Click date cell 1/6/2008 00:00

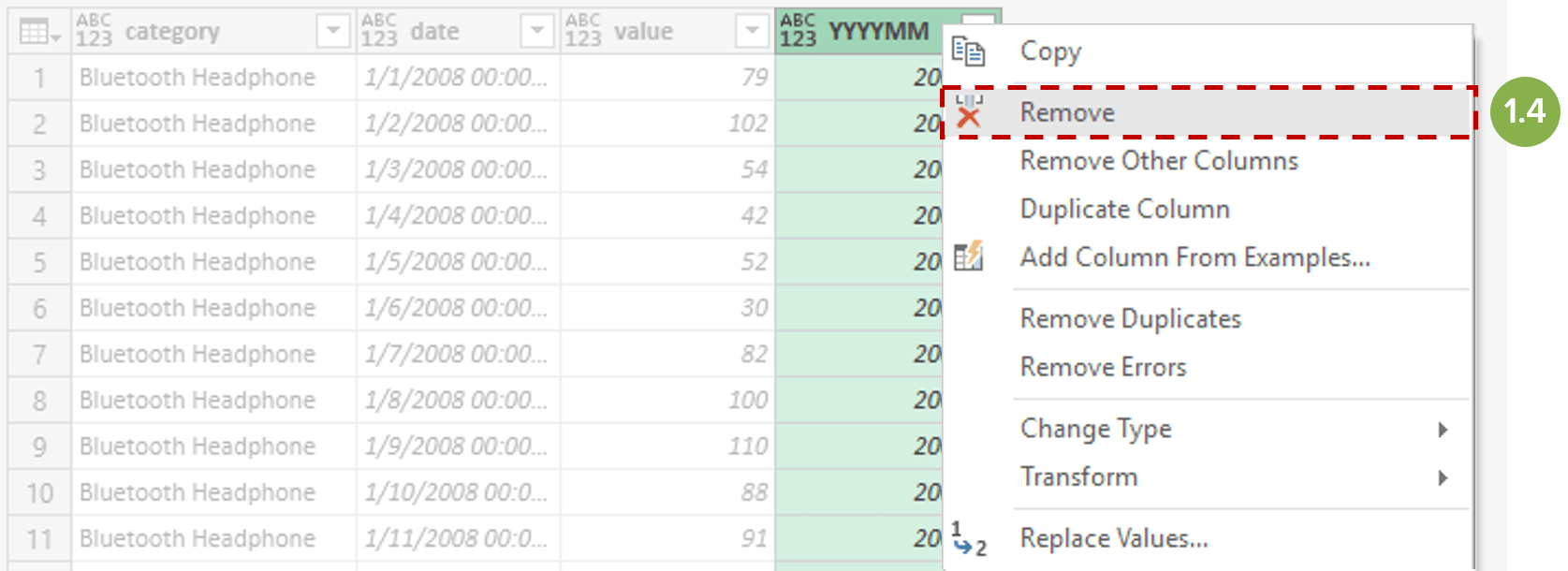(x=458, y=308)
